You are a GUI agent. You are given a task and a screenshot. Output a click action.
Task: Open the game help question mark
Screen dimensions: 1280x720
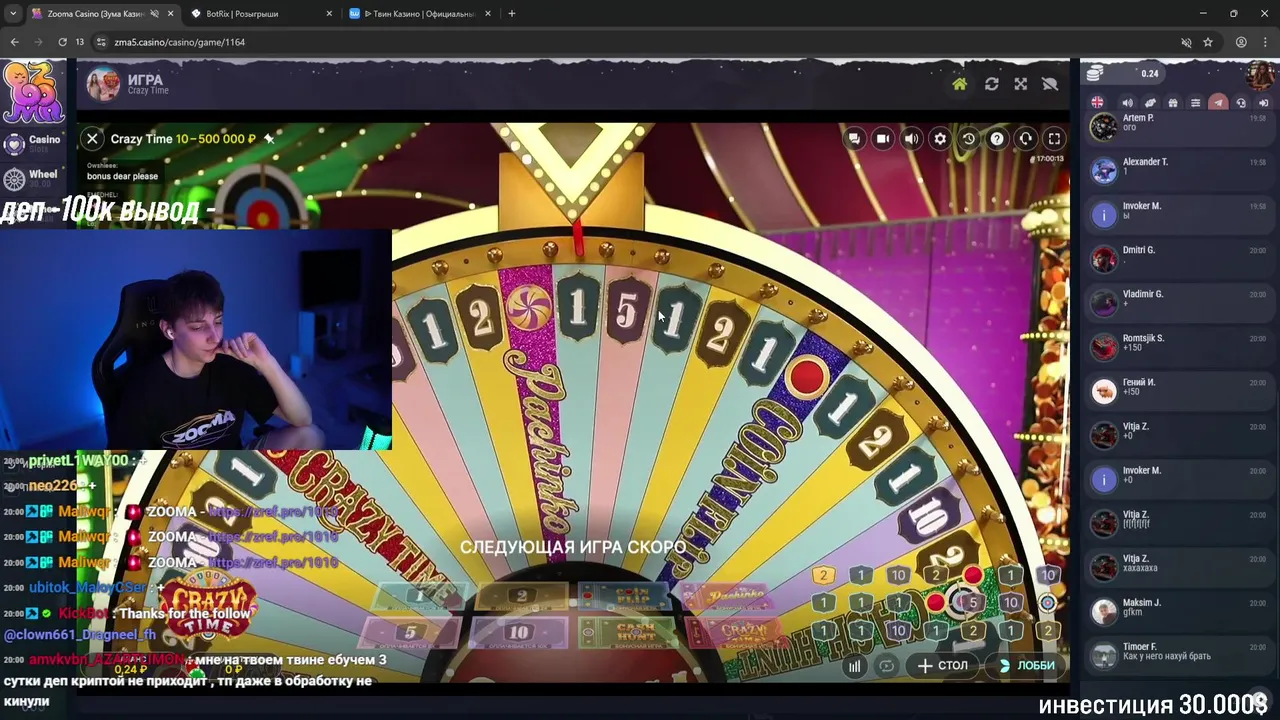997,139
